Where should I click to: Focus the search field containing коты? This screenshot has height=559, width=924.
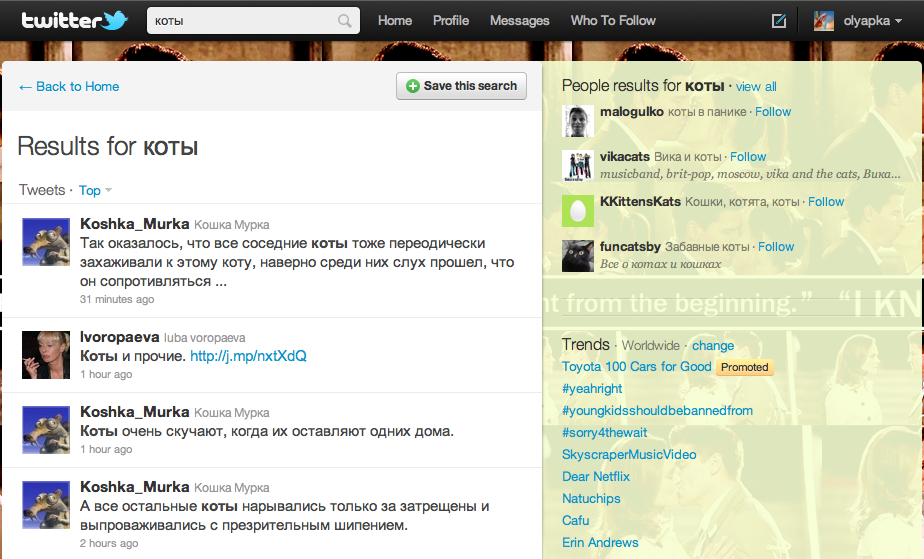pyautogui.click(x=253, y=21)
